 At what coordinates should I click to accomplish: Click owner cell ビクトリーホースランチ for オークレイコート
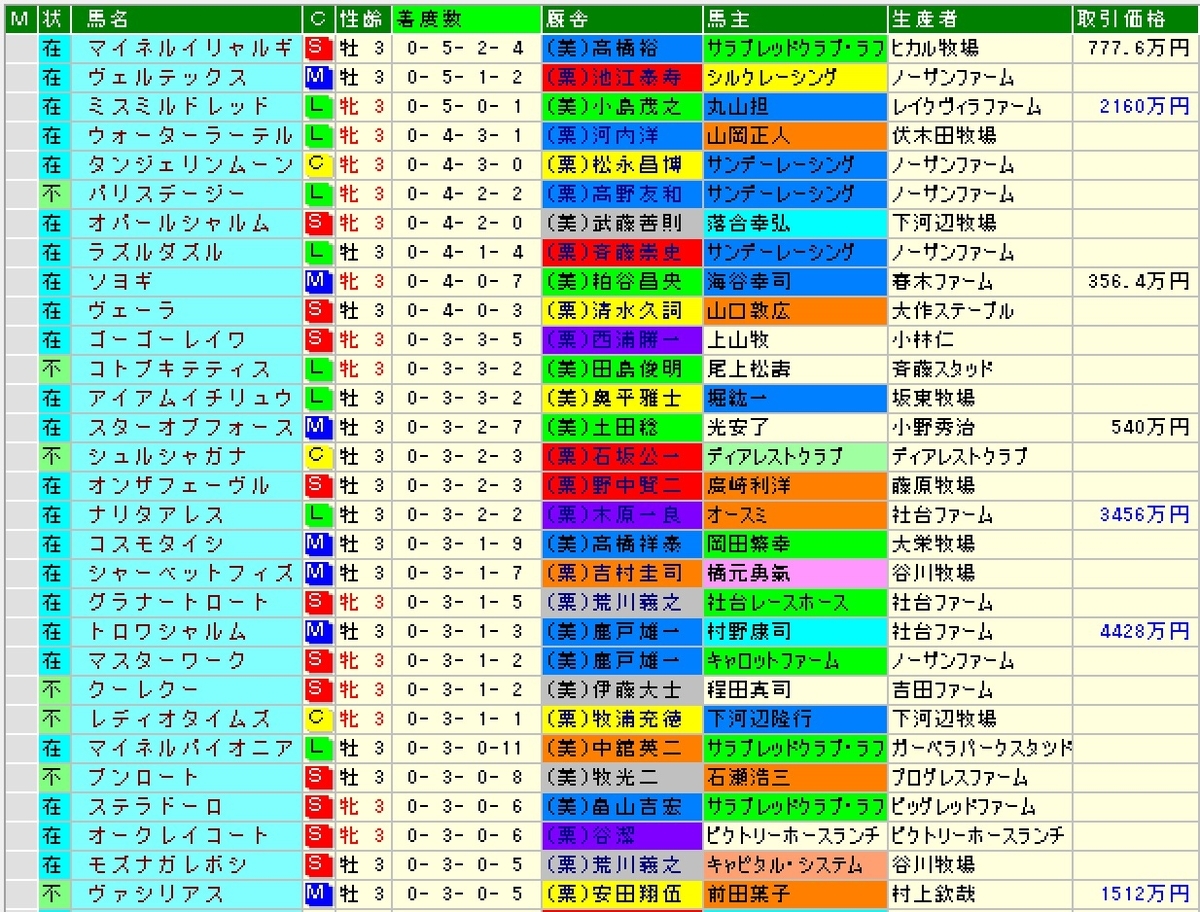point(794,835)
